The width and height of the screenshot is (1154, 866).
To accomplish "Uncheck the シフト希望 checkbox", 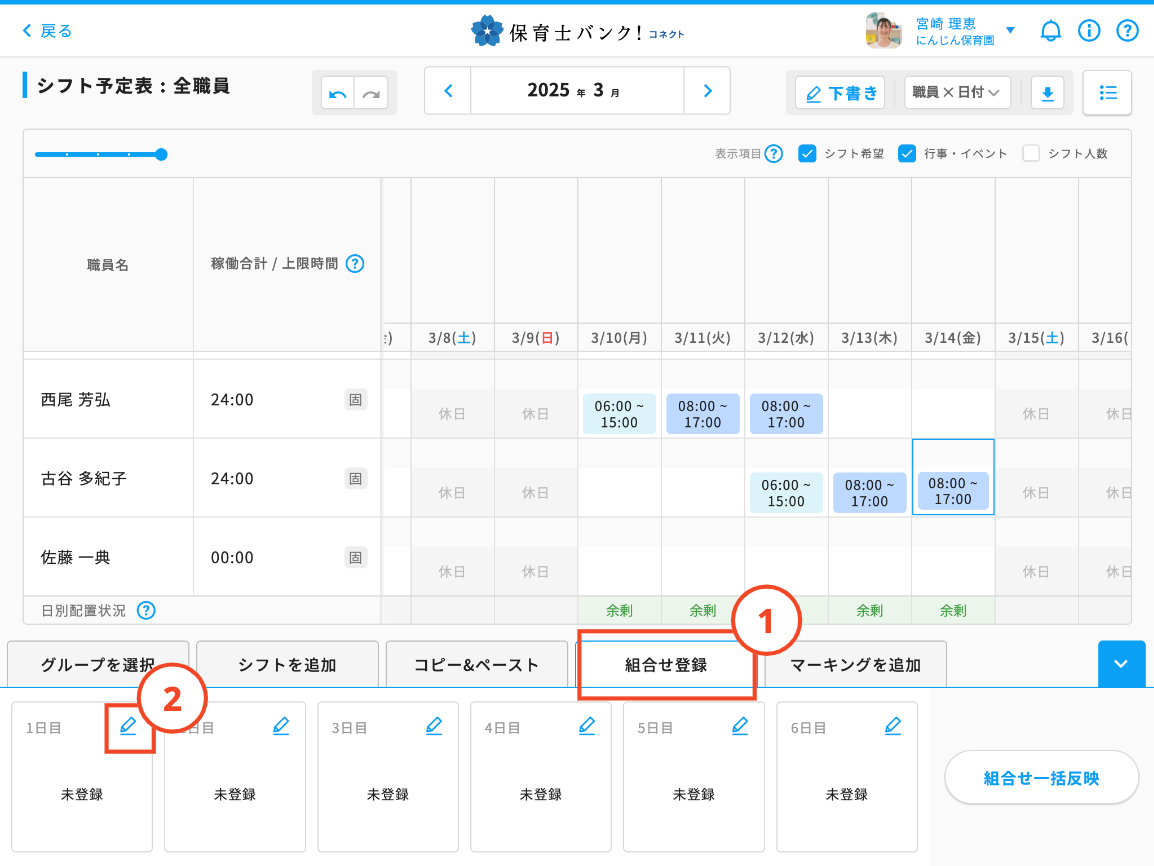I will point(808,154).
